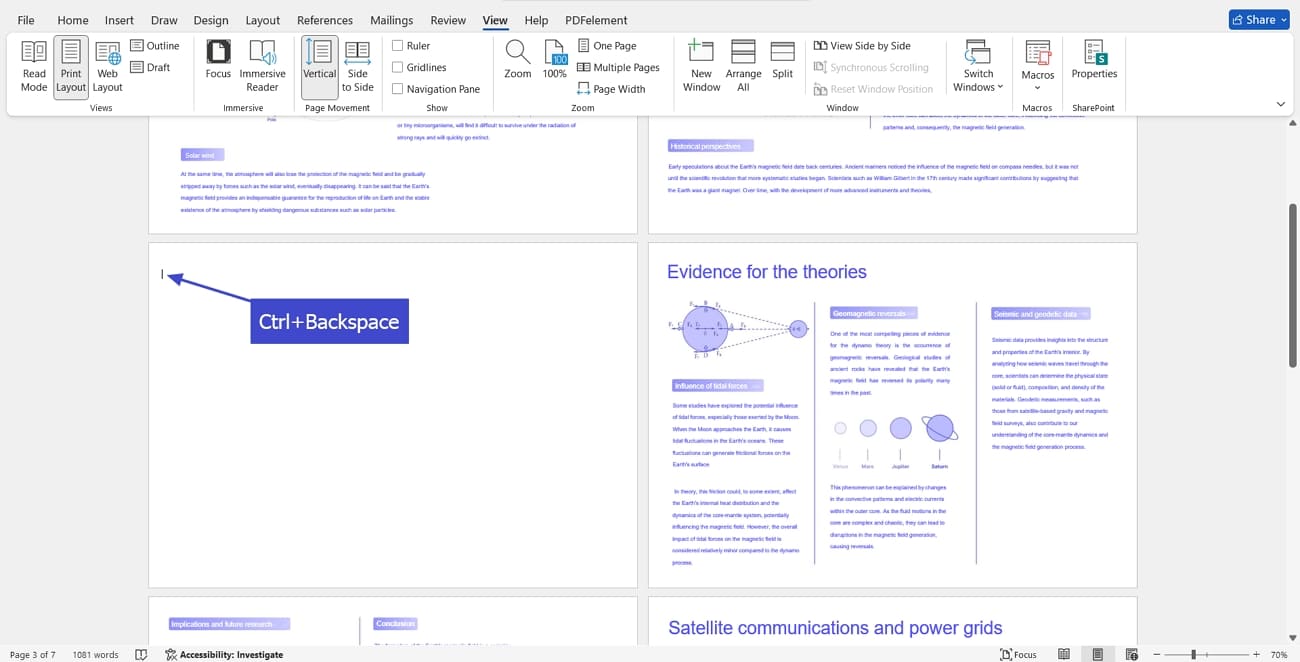Open Immersive Reader

[262, 67]
